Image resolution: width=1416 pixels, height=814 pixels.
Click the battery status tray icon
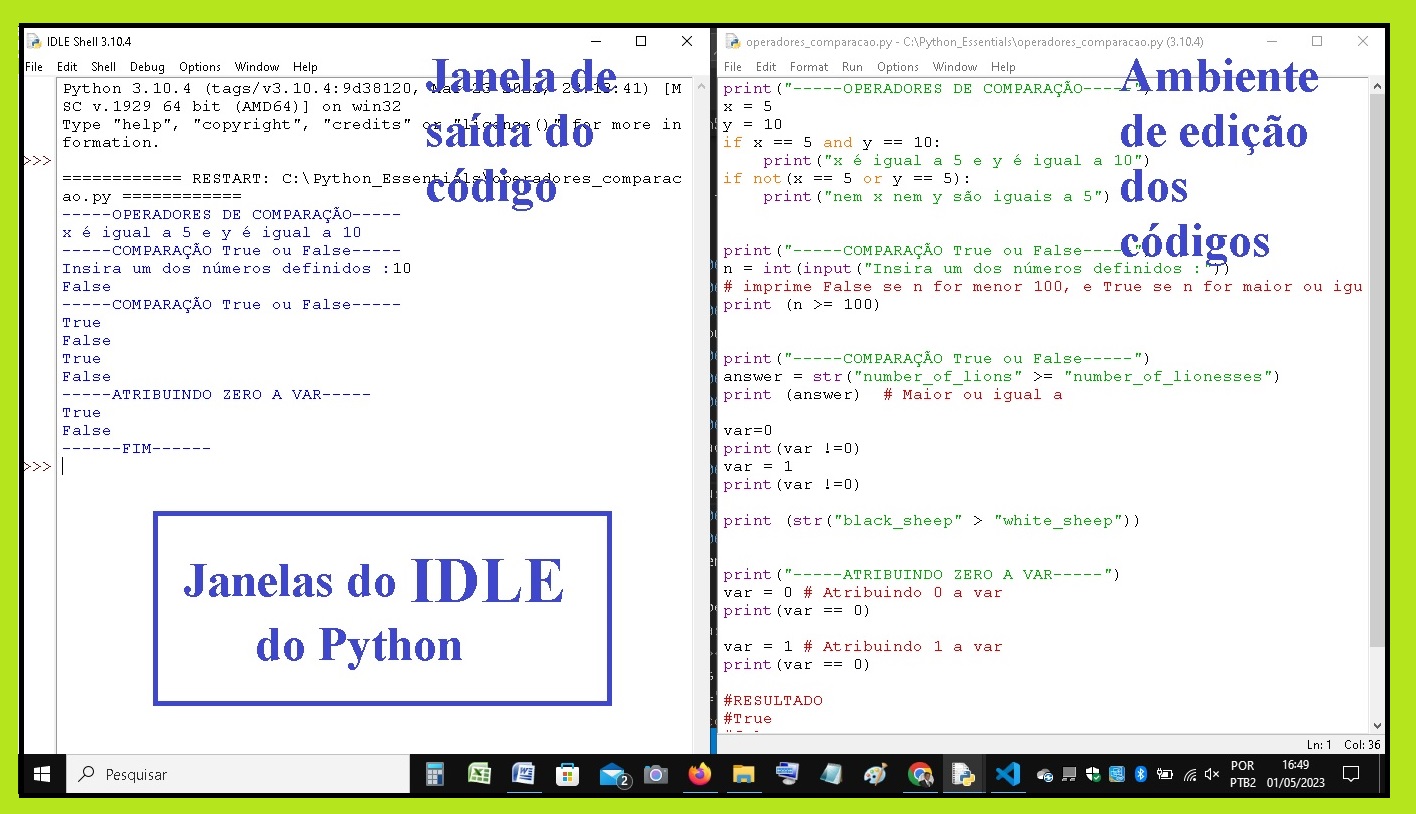tap(1164, 774)
